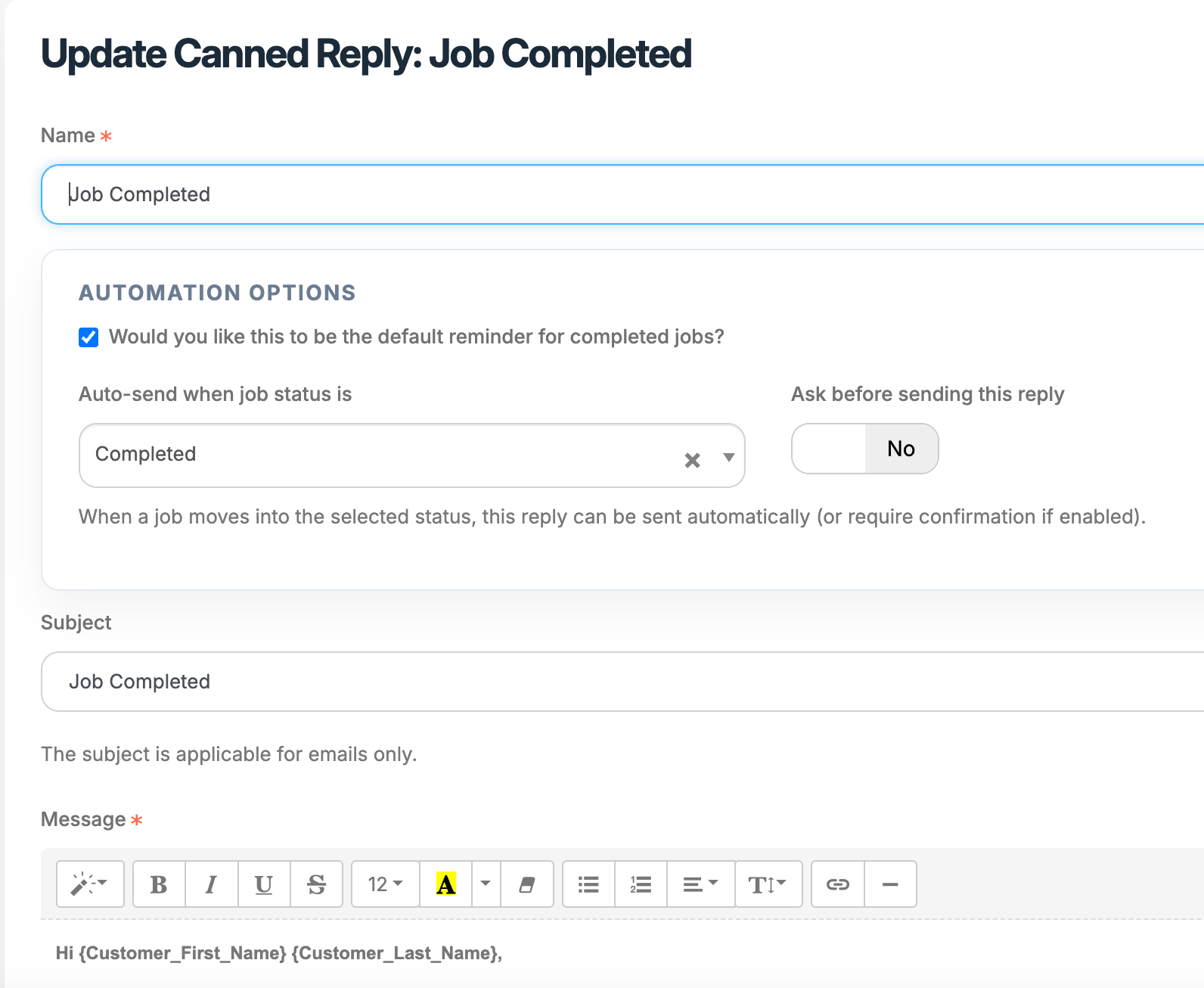Toggle underline formatting button
Viewport: 1204px width, 988px height.
264,884
